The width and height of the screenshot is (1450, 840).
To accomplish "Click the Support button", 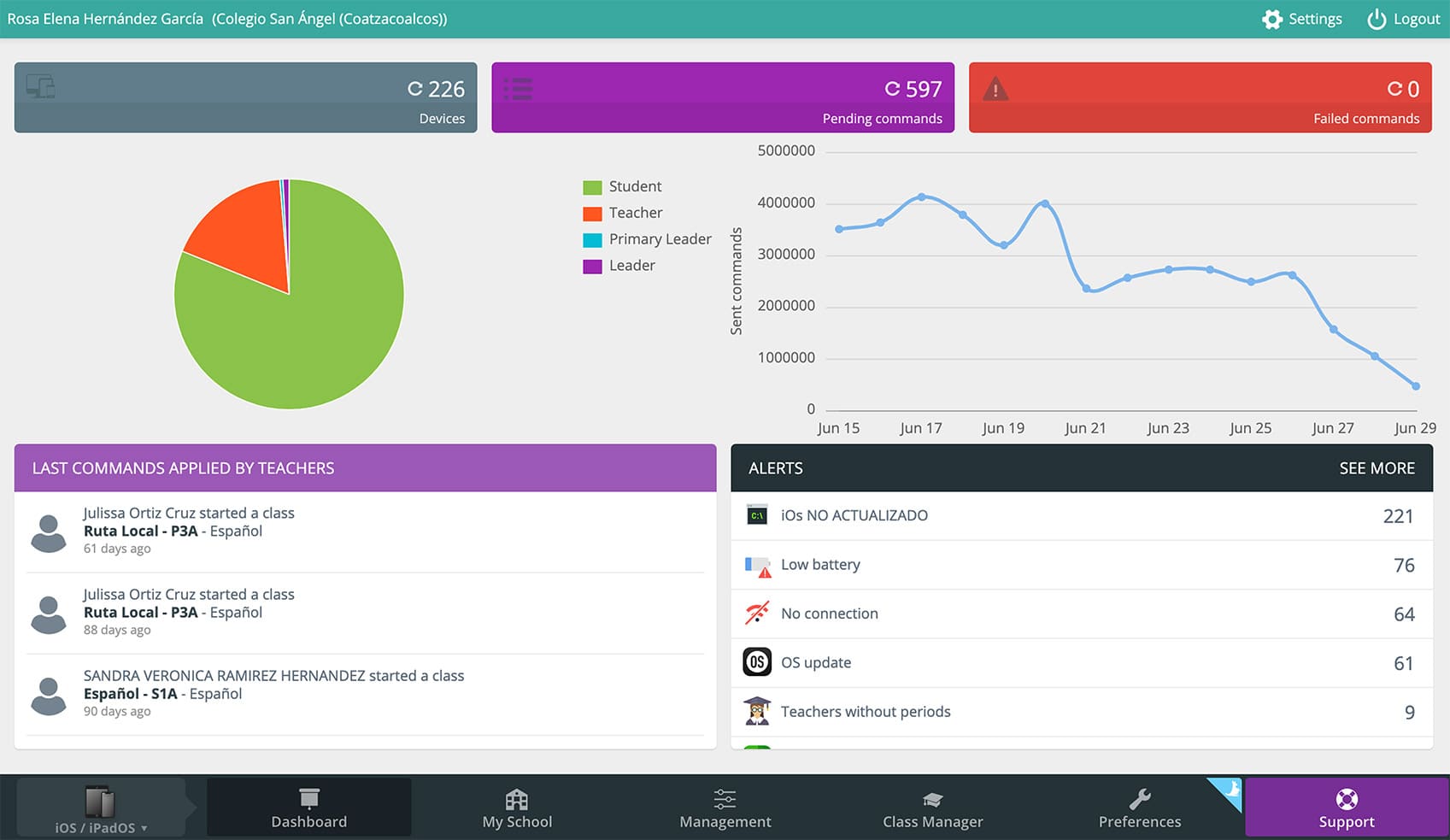I will (1347, 808).
